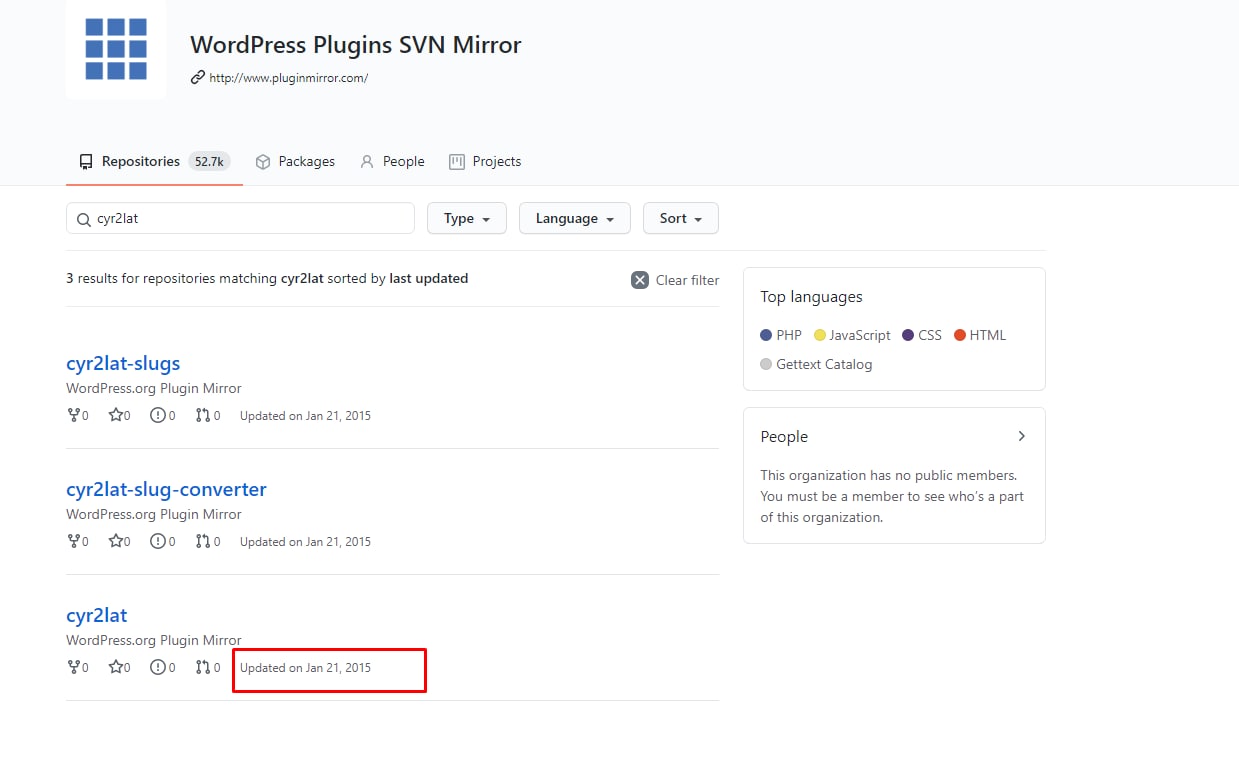Clear the filter with the X icon
Image resolution: width=1239 pixels, height=771 pixels.
tap(640, 280)
